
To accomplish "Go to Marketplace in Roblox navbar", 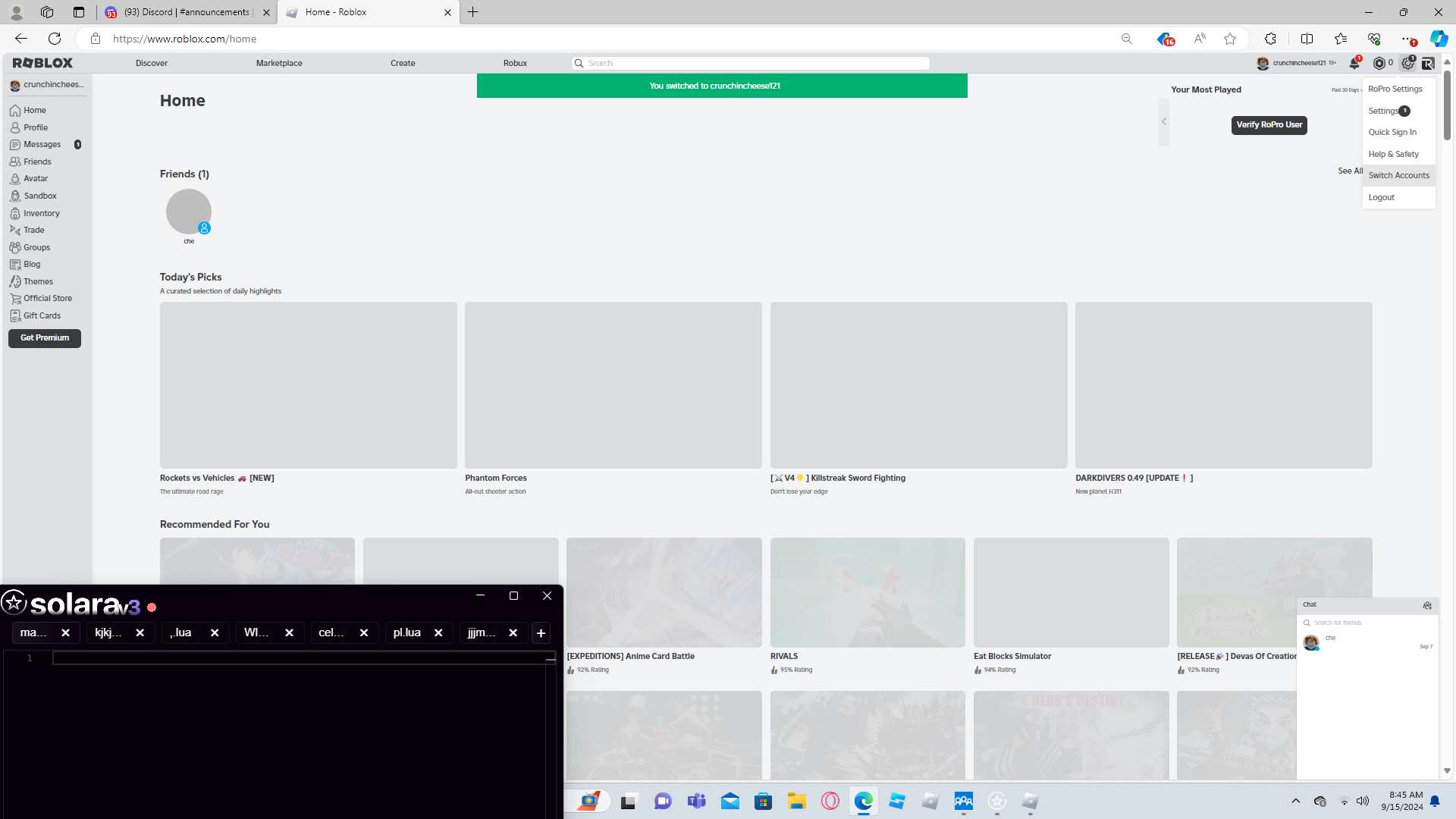I will 279,63.
